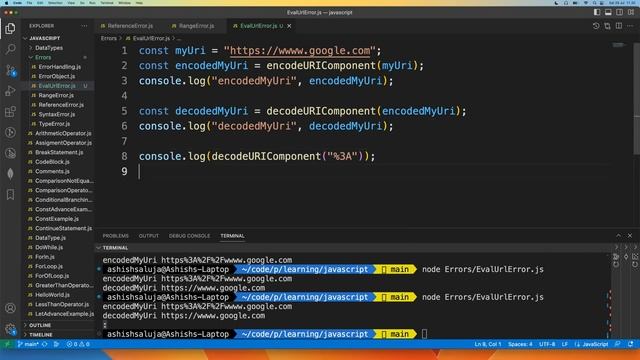The height and width of the screenshot is (360, 640).
Task: Click JavaScript language mode in status bar
Action: pos(592,344)
